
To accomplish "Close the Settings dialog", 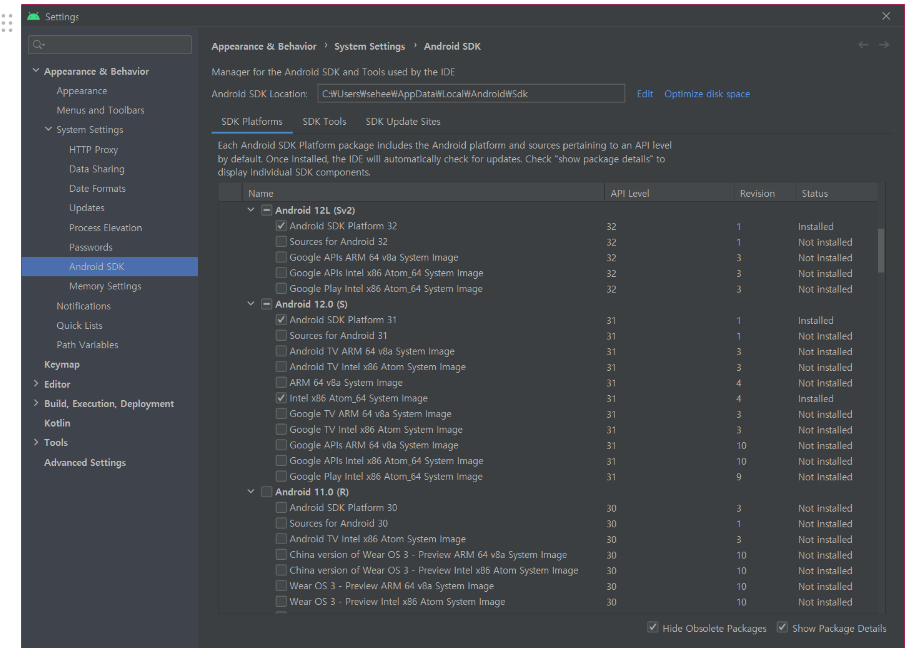I will (x=886, y=16).
